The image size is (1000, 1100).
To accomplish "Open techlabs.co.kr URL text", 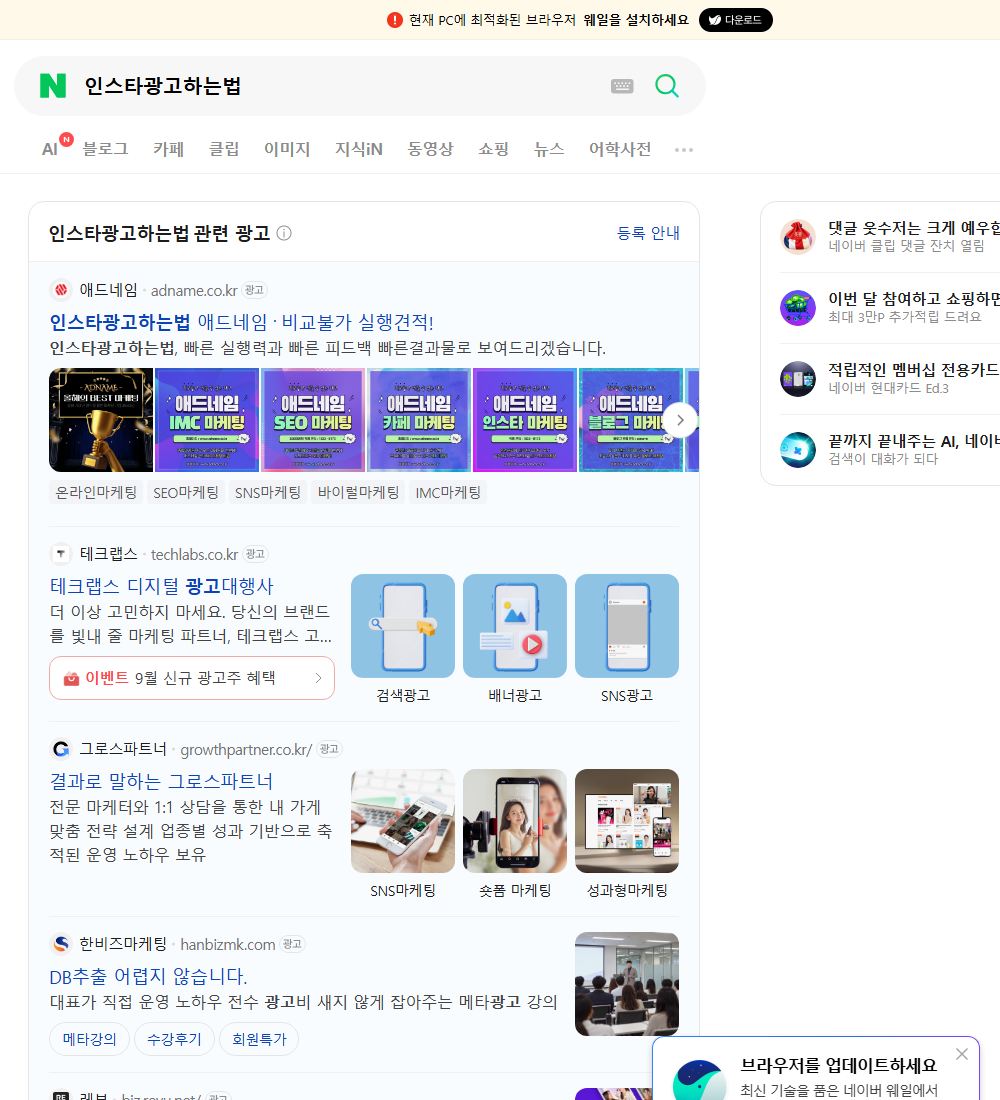I will 194,554.
